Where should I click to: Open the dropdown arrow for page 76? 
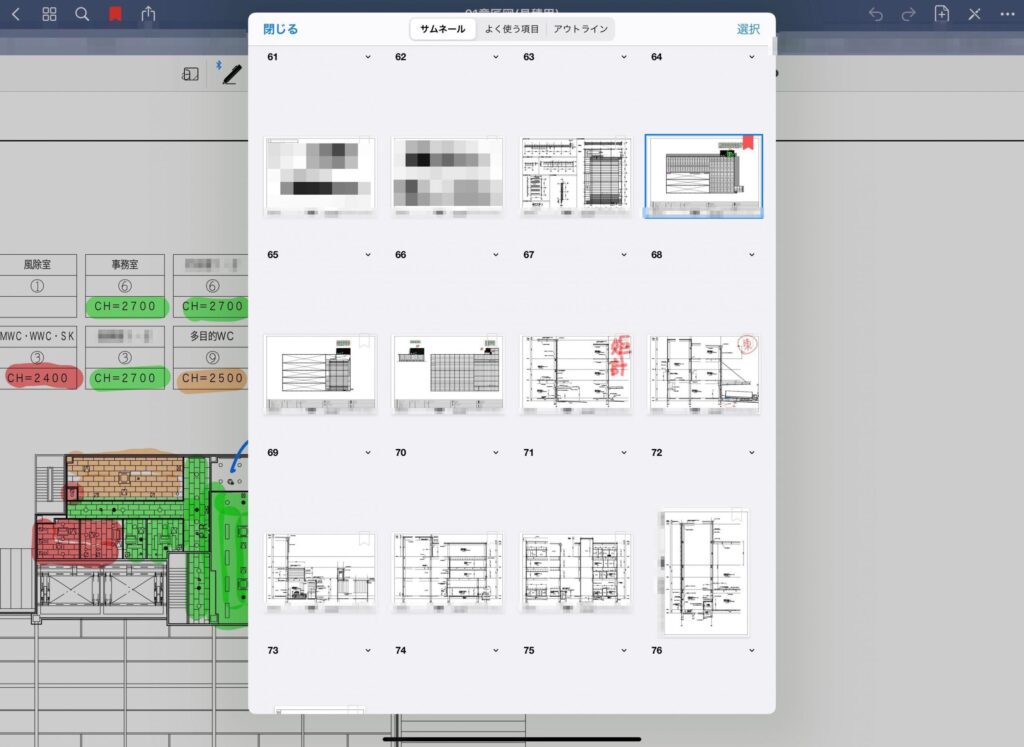click(x=752, y=651)
